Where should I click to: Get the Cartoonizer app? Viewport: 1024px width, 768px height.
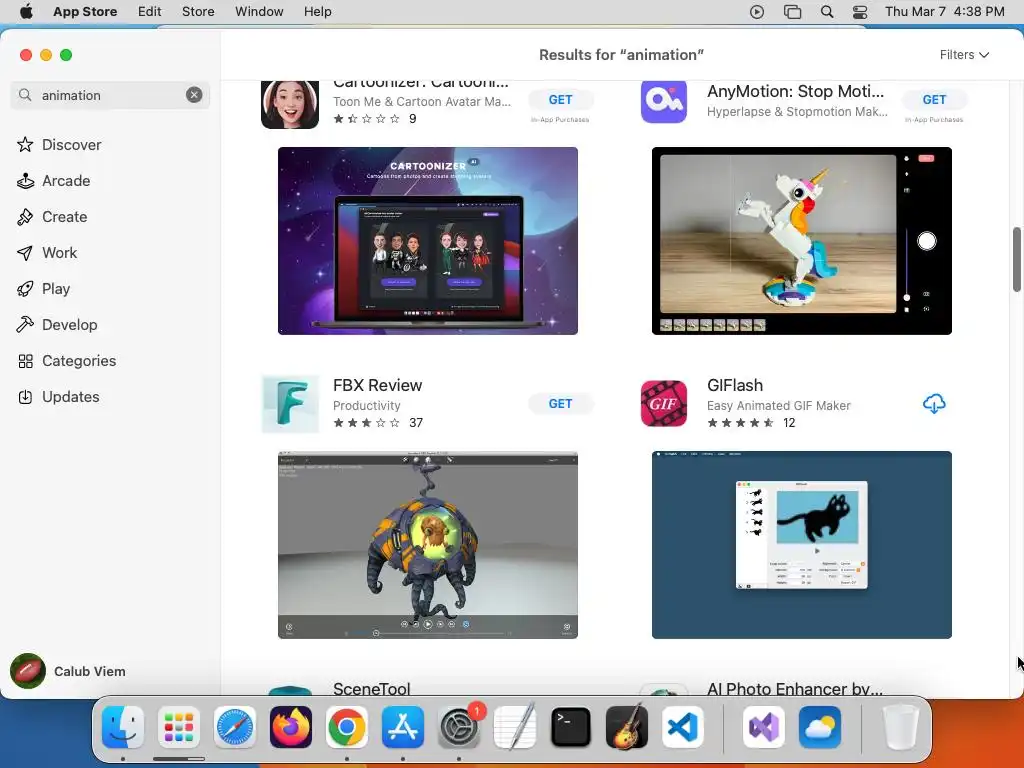tap(560, 99)
